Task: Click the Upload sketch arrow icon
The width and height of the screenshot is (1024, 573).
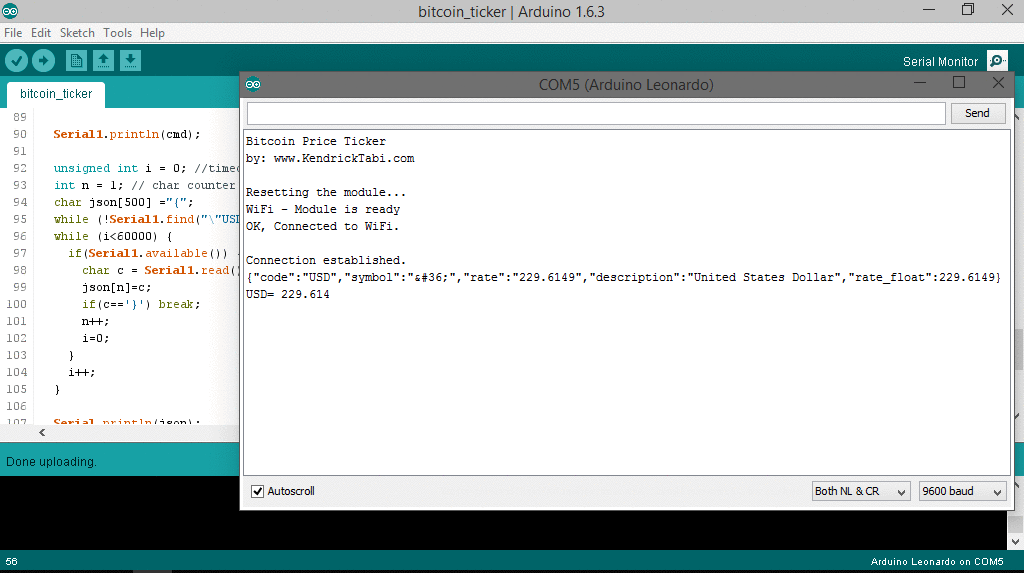Action: pos(43,61)
